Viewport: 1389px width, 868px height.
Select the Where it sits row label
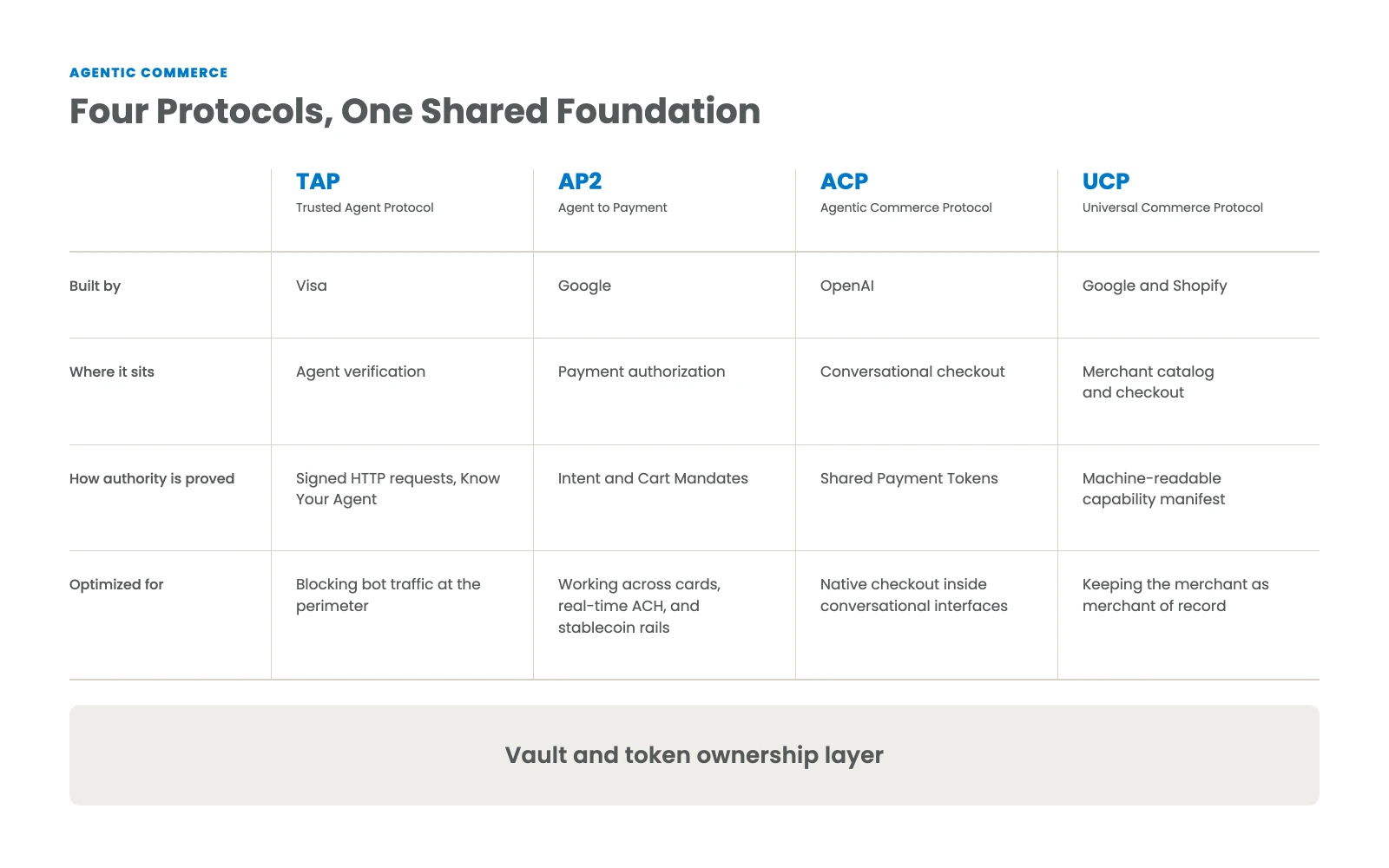(x=112, y=372)
